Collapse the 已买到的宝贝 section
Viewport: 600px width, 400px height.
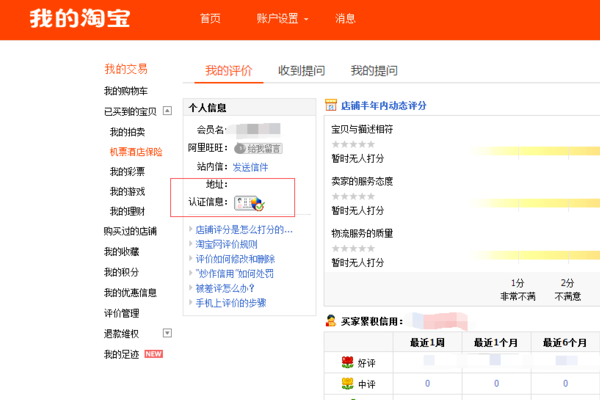click(167, 111)
